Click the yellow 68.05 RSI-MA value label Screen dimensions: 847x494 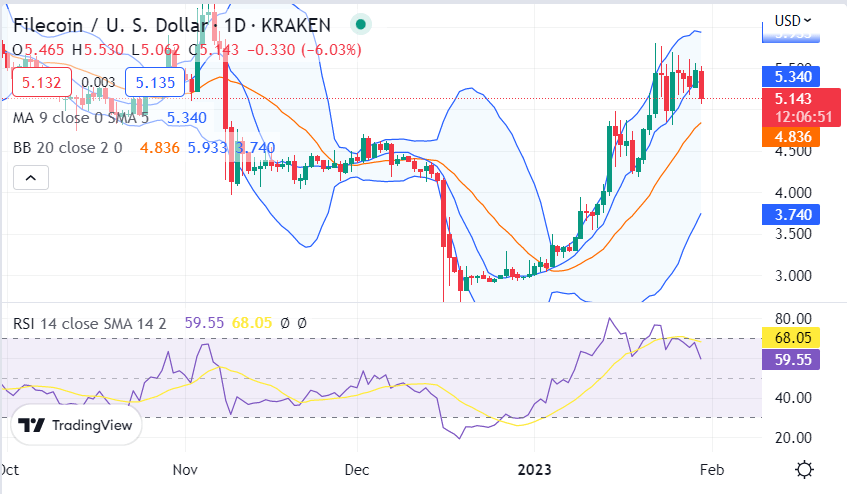point(791,337)
